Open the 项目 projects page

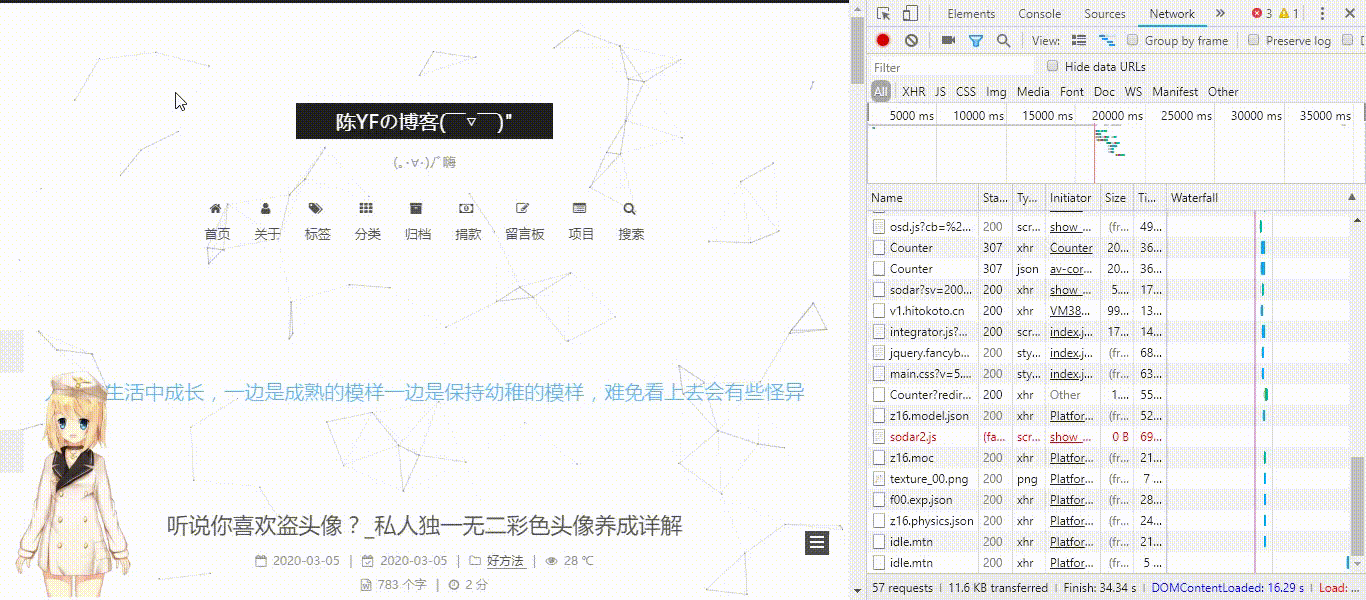[581, 221]
